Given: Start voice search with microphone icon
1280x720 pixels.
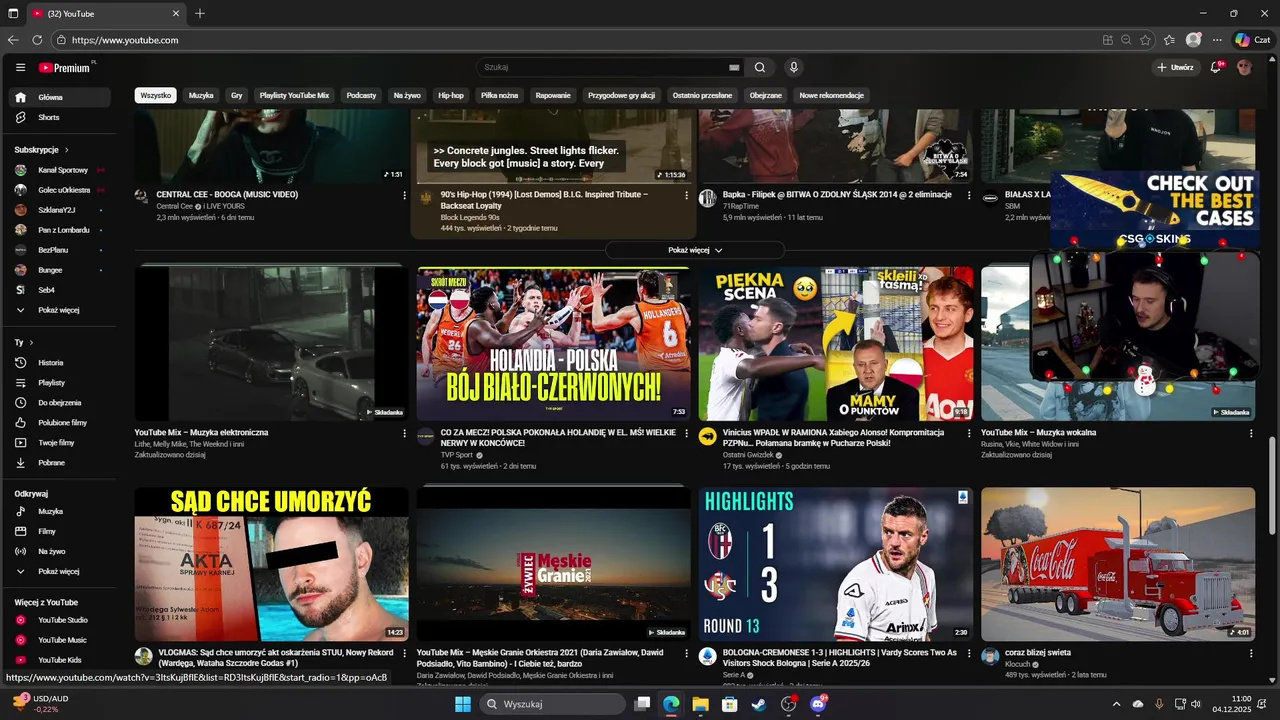Looking at the screenshot, I should pyautogui.click(x=793, y=68).
